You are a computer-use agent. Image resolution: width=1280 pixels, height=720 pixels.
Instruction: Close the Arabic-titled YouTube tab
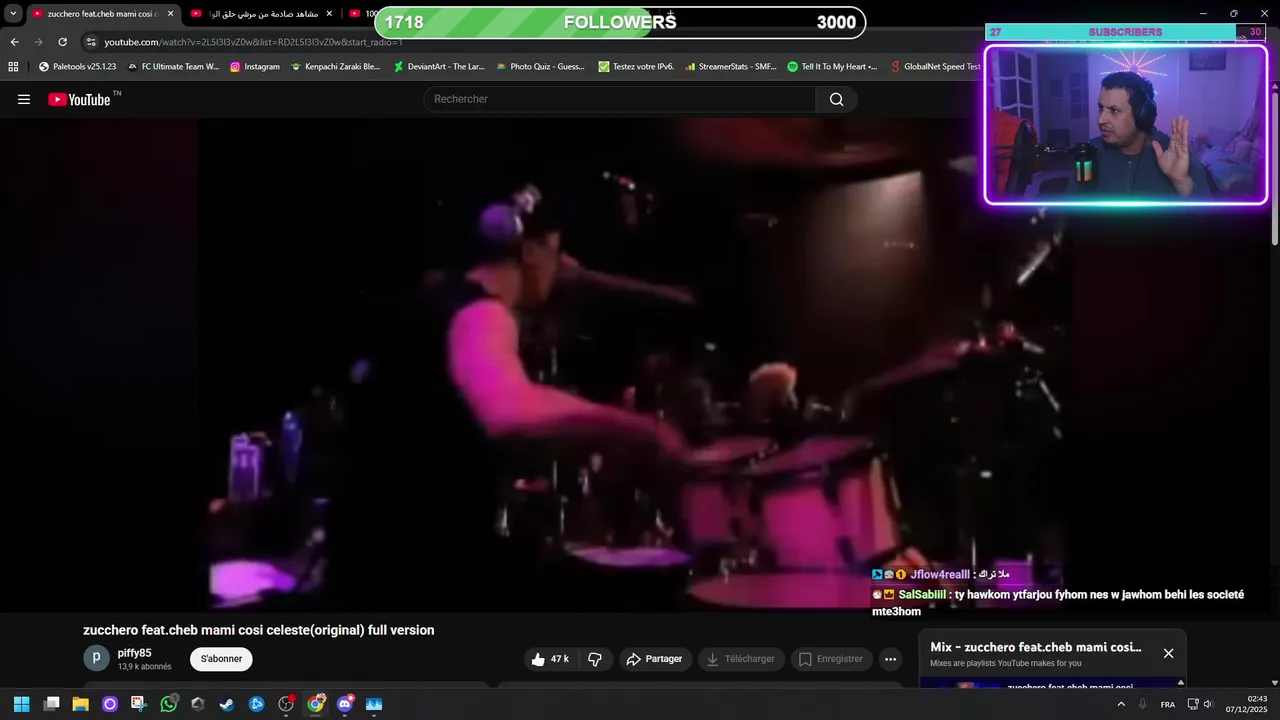point(329,14)
